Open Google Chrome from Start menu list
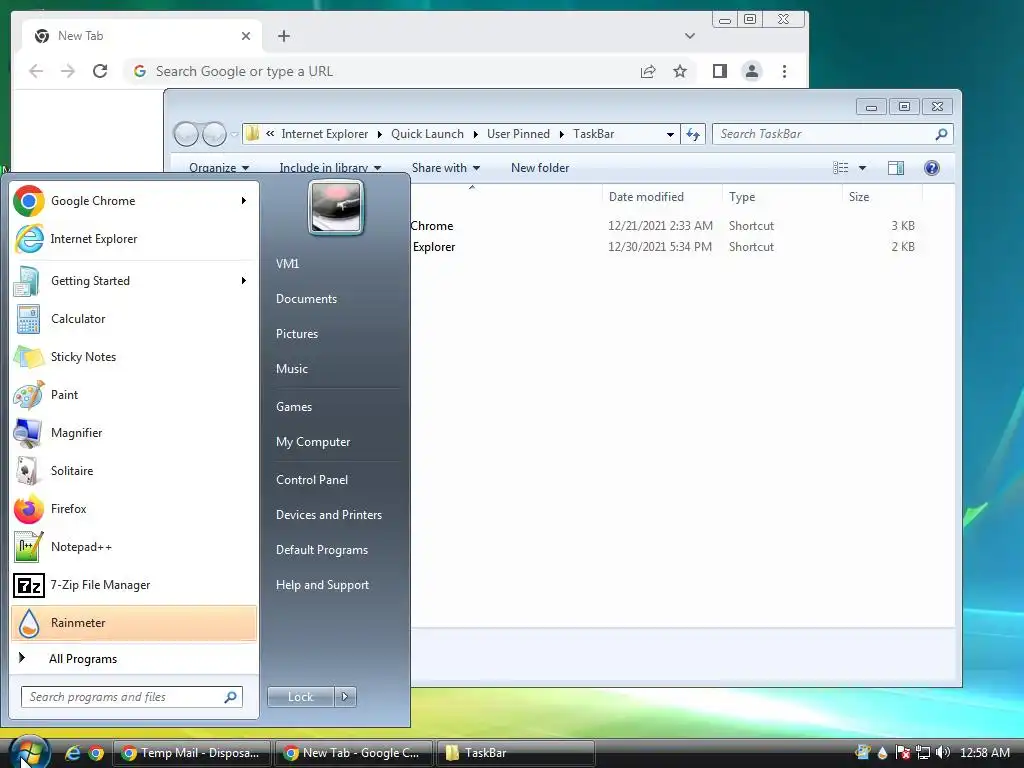 134,200
